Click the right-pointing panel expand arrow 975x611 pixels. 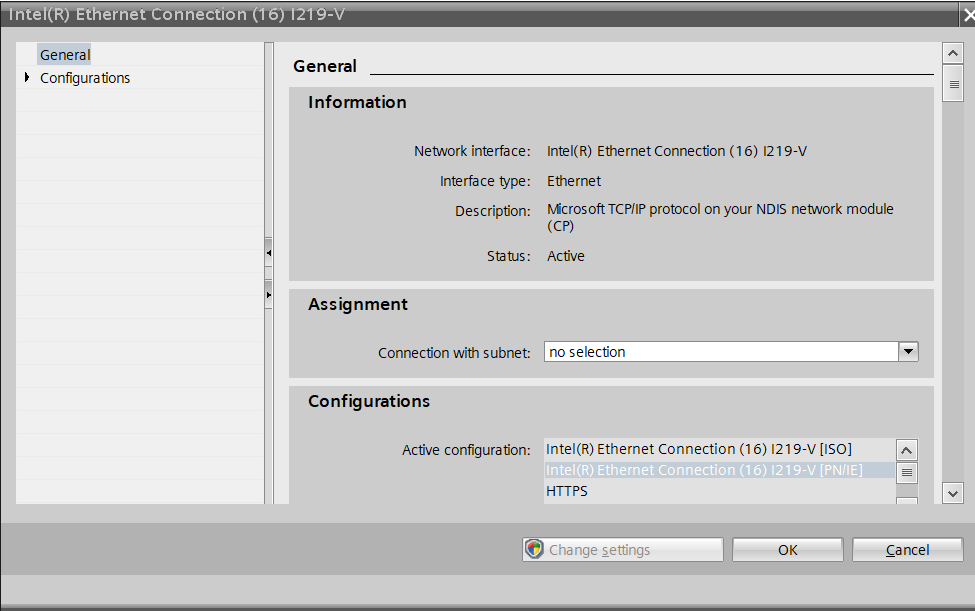coord(269,295)
